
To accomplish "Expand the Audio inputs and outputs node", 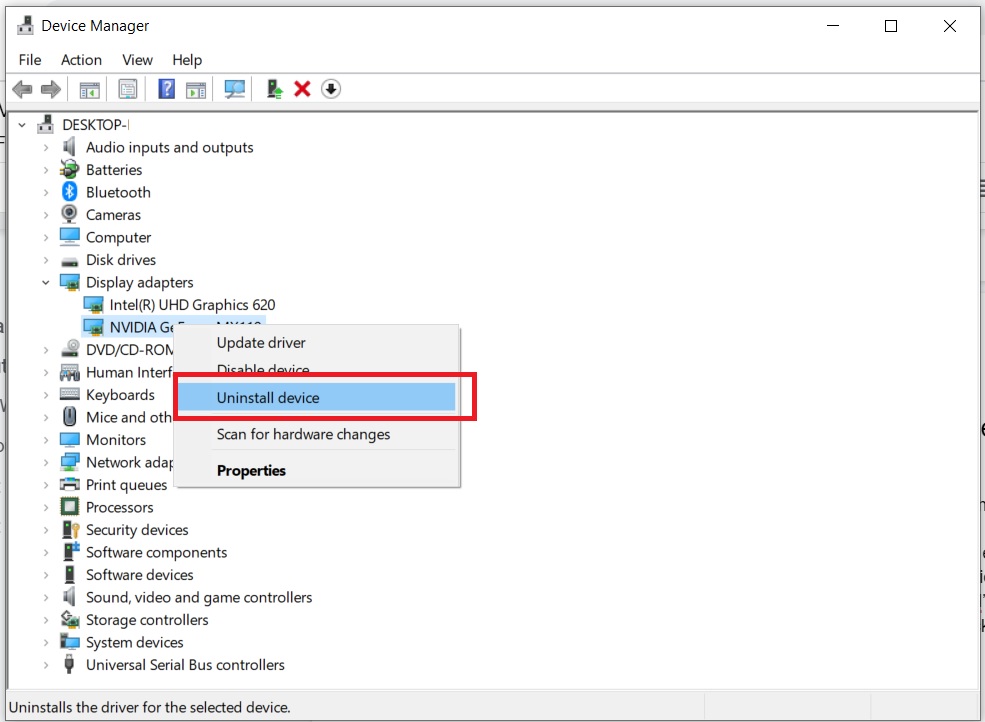I will coord(46,148).
